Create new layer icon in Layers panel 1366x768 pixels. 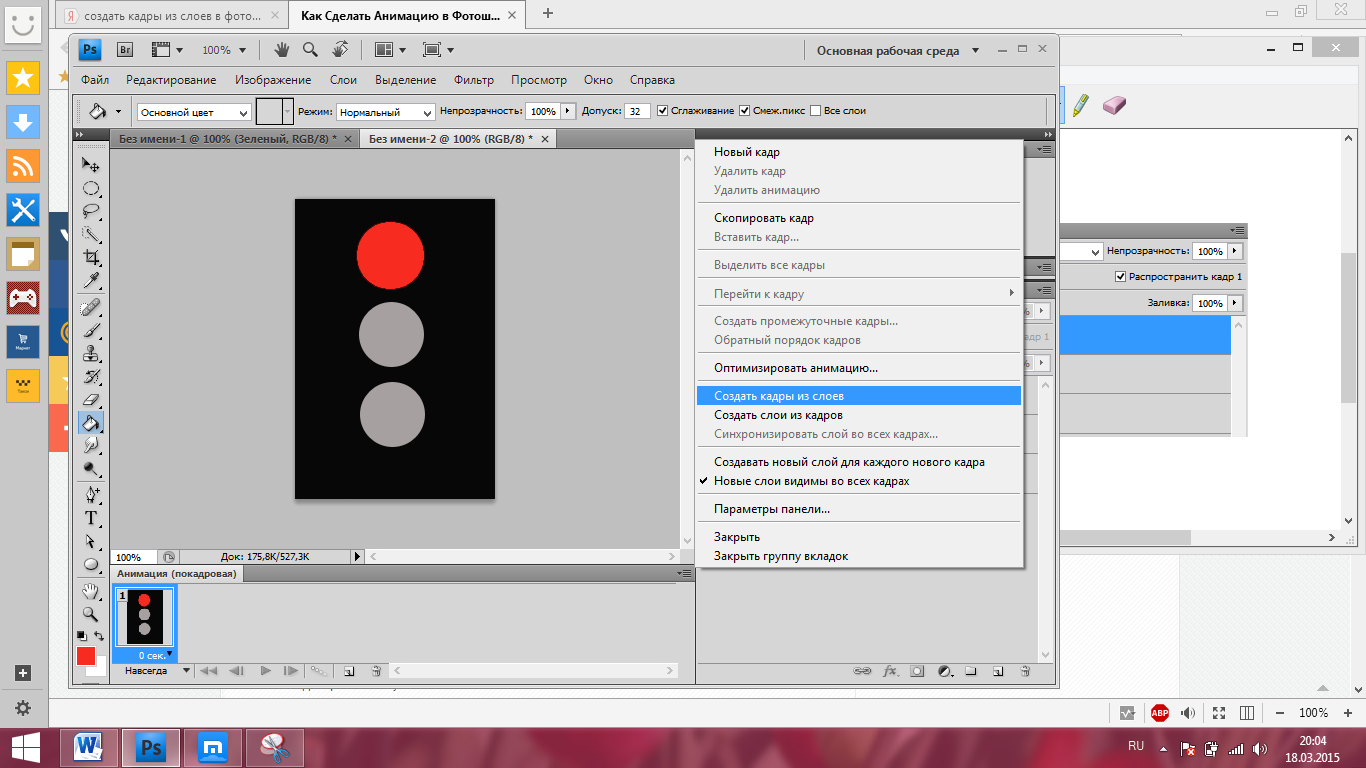coord(997,671)
